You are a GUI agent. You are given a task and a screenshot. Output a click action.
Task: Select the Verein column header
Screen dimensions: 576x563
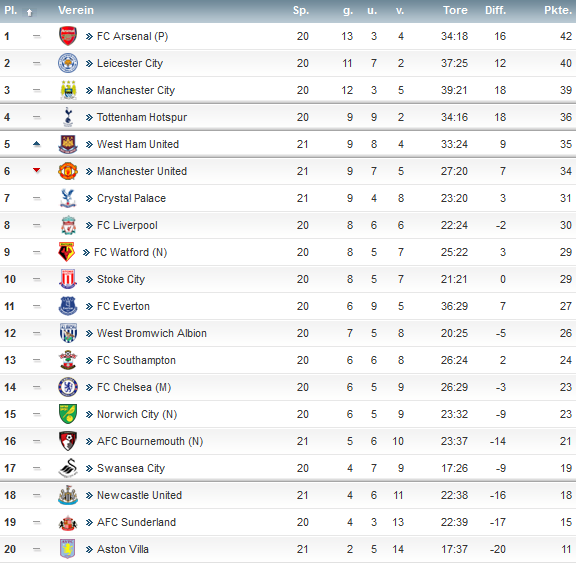pos(76,10)
